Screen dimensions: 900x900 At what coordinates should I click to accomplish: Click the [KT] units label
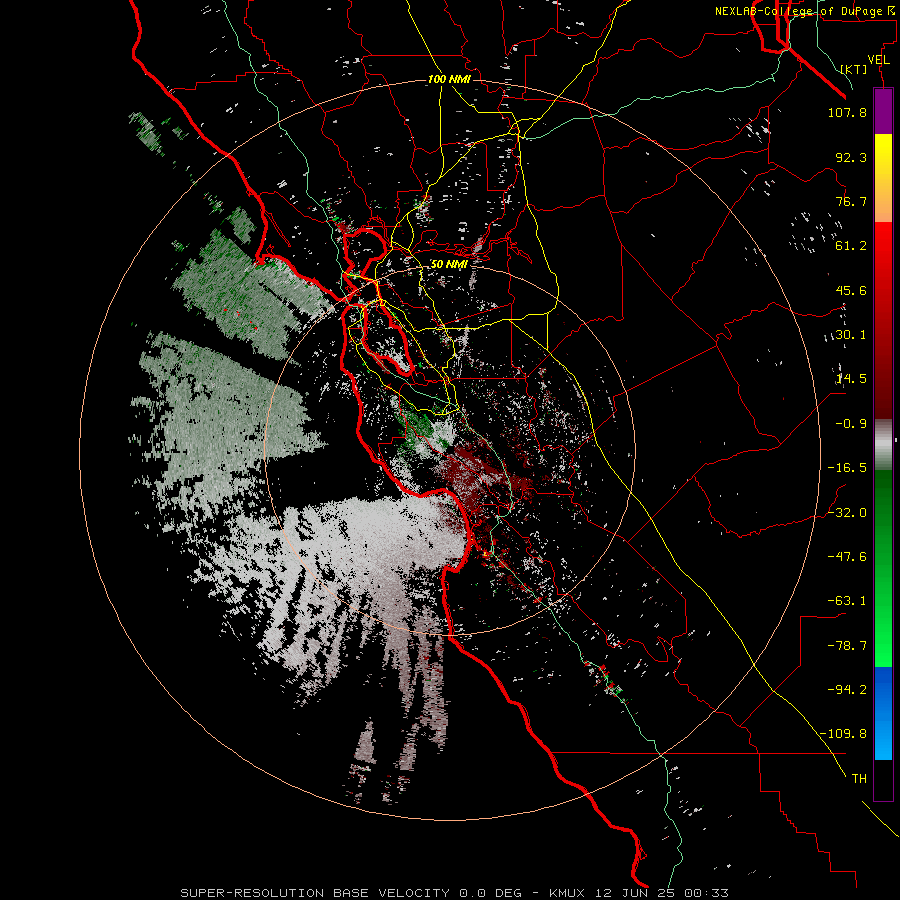pyautogui.click(x=854, y=69)
